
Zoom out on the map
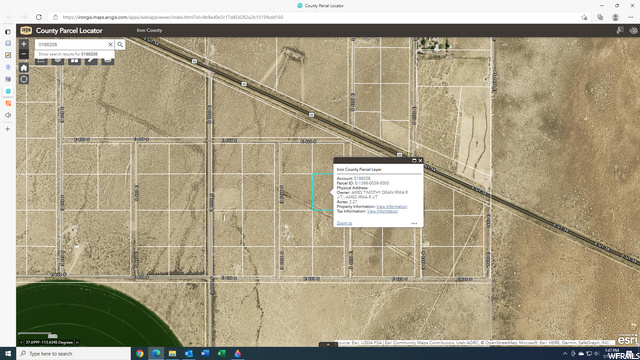pyautogui.click(x=24, y=54)
